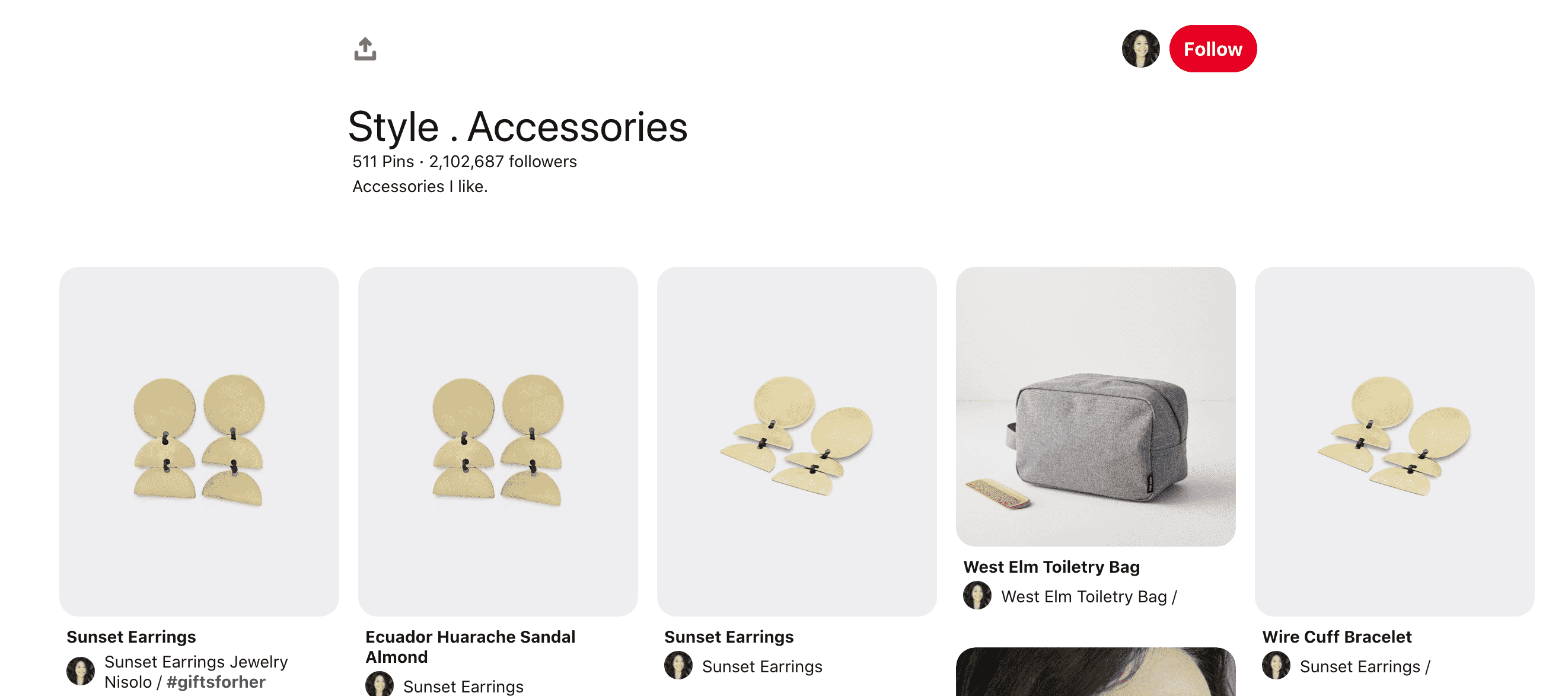Click pinner avatar beside Sunset Earrings Jewelry Nisolo
1568x696 pixels.
click(81, 671)
